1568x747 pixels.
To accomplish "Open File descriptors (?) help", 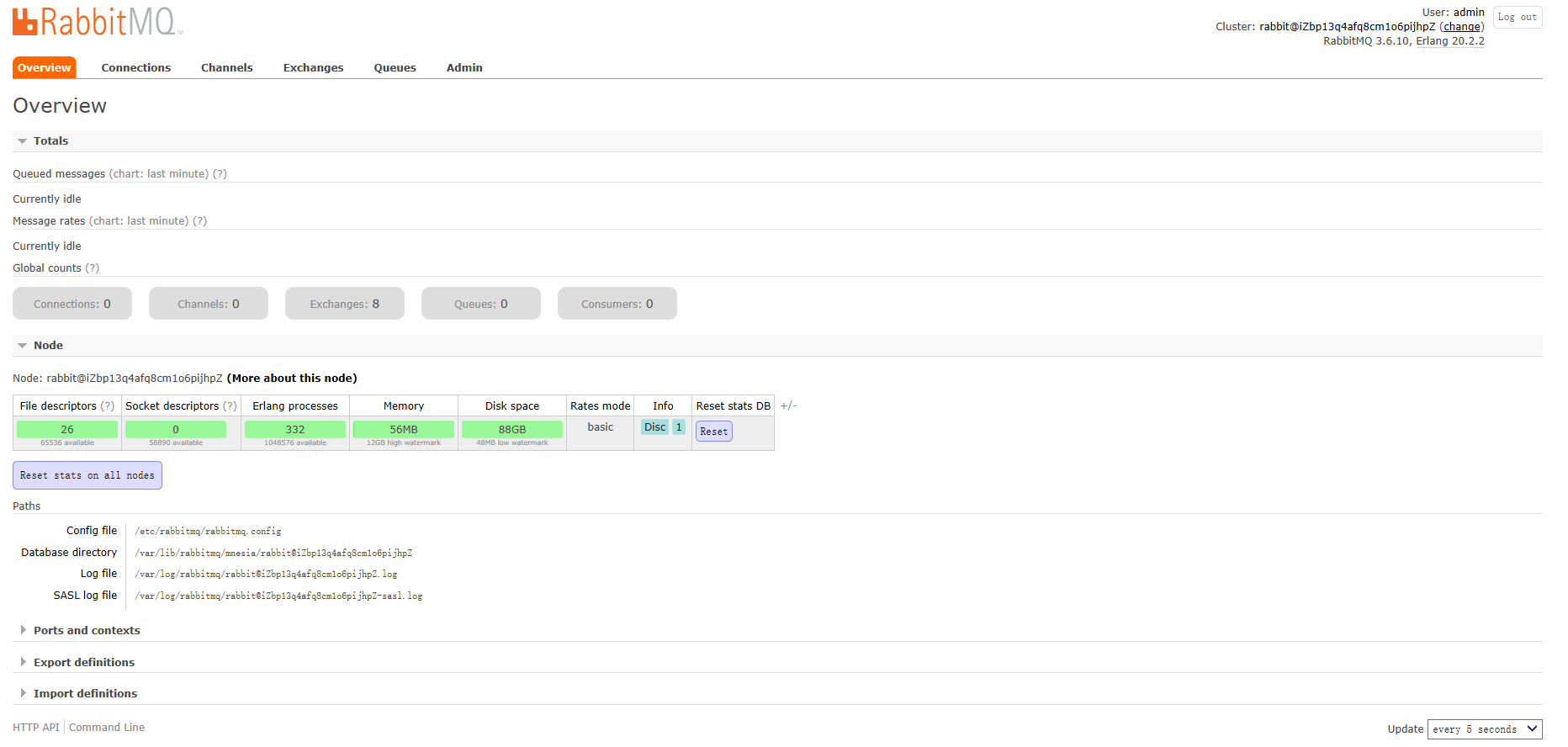I will (108, 406).
